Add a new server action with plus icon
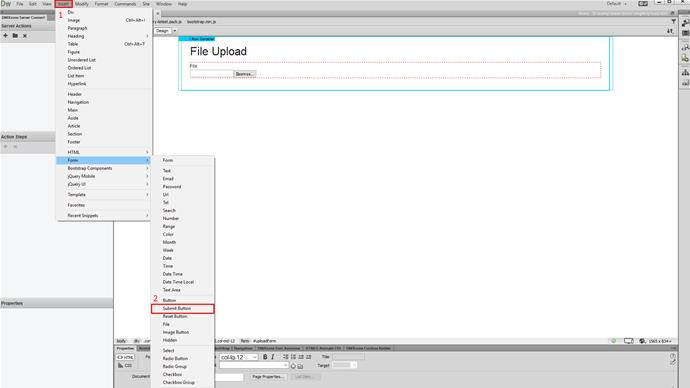Screen dimensions: 690x388 [x=6, y=36]
